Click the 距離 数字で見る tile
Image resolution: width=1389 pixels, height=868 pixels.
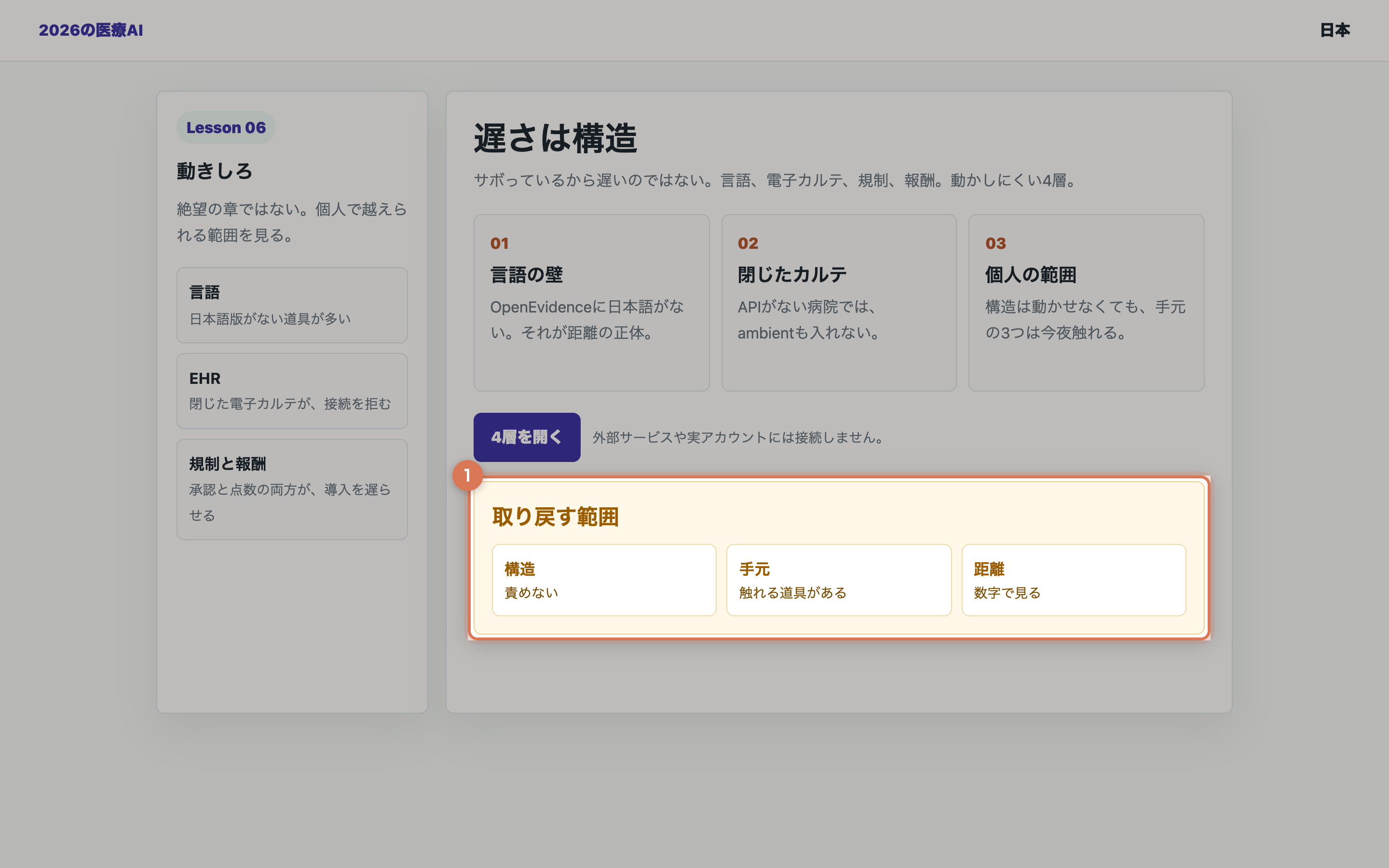point(1073,580)
